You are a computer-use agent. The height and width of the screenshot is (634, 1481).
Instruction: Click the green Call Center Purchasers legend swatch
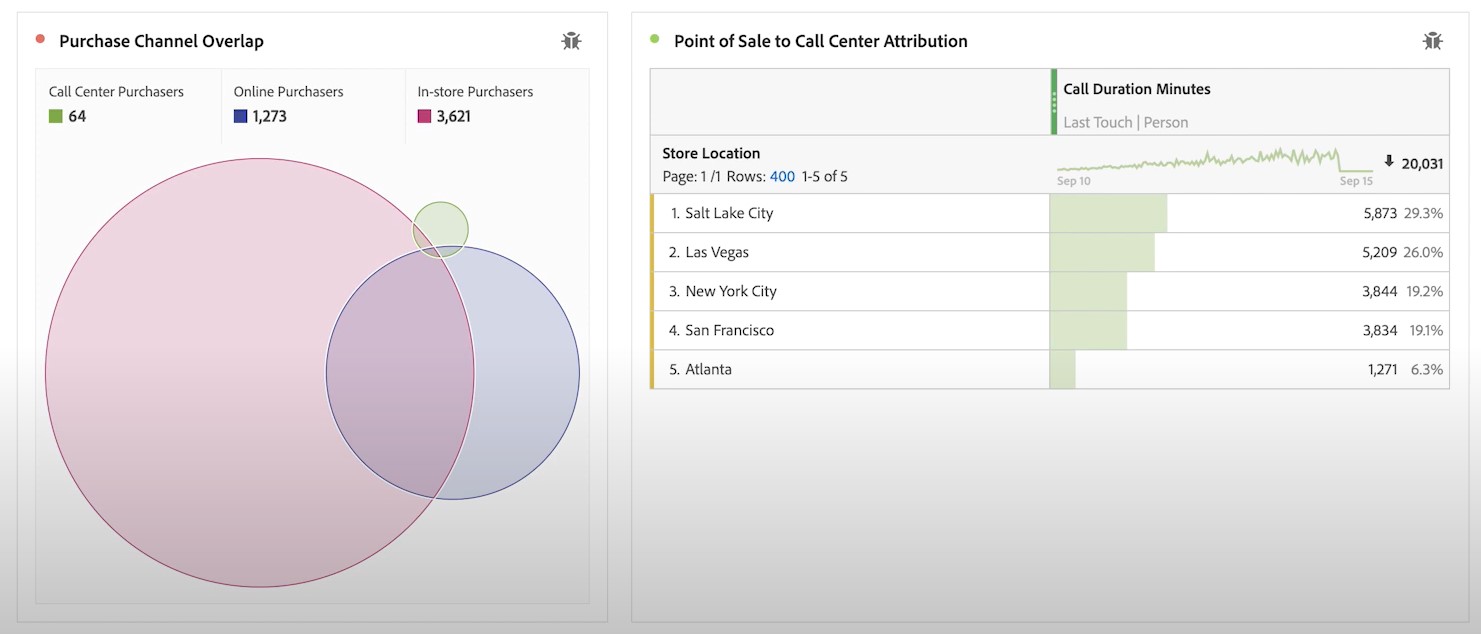(56, 116)
